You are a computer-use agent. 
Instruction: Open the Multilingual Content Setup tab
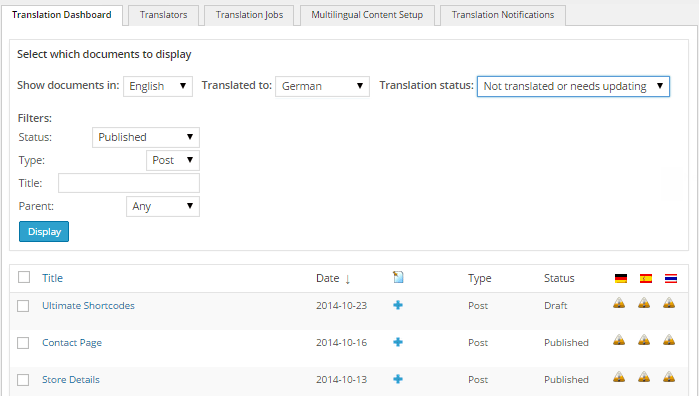tap(367, 15)
